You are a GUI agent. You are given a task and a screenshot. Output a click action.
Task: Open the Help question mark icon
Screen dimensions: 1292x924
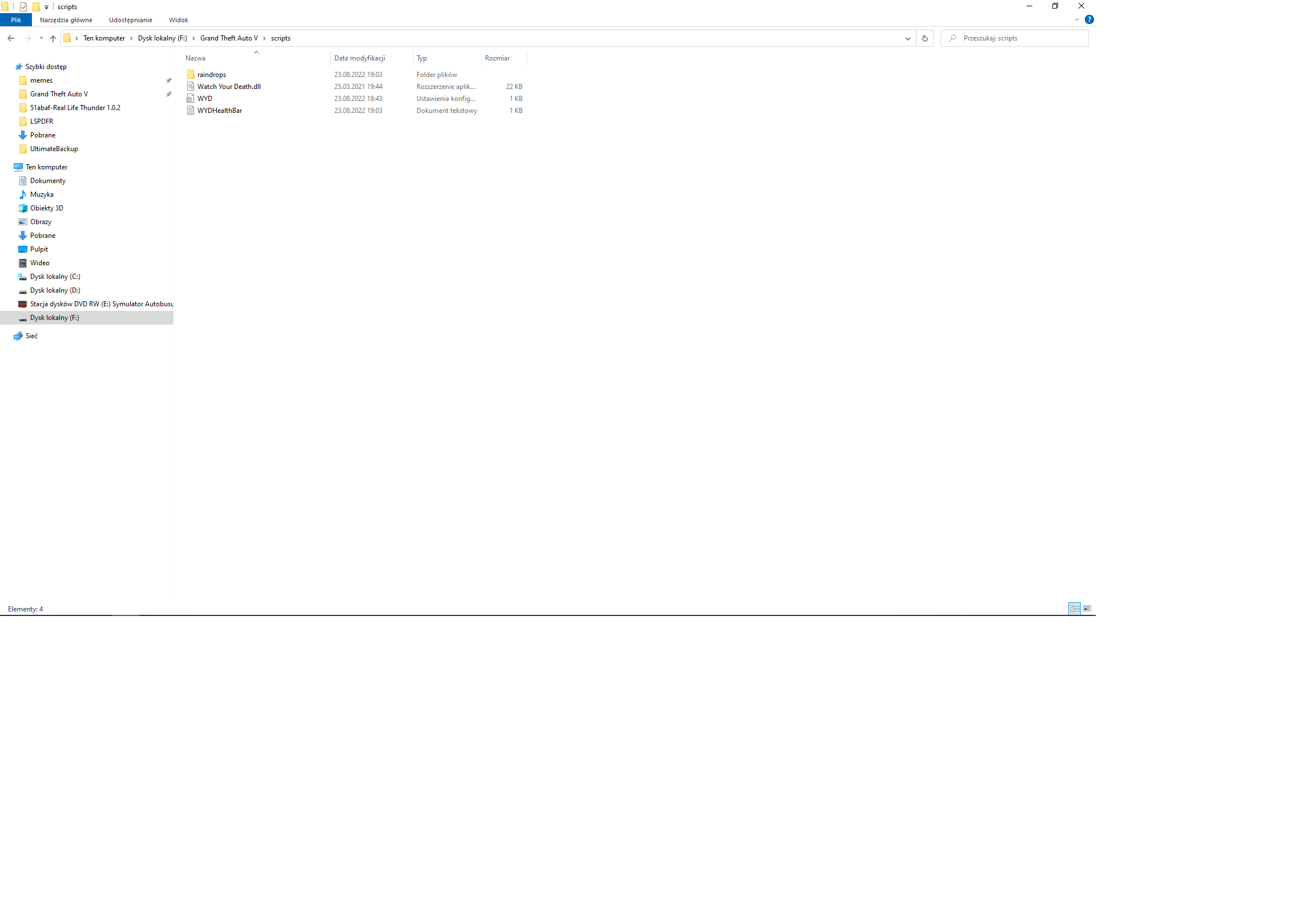coord(1089,20)
